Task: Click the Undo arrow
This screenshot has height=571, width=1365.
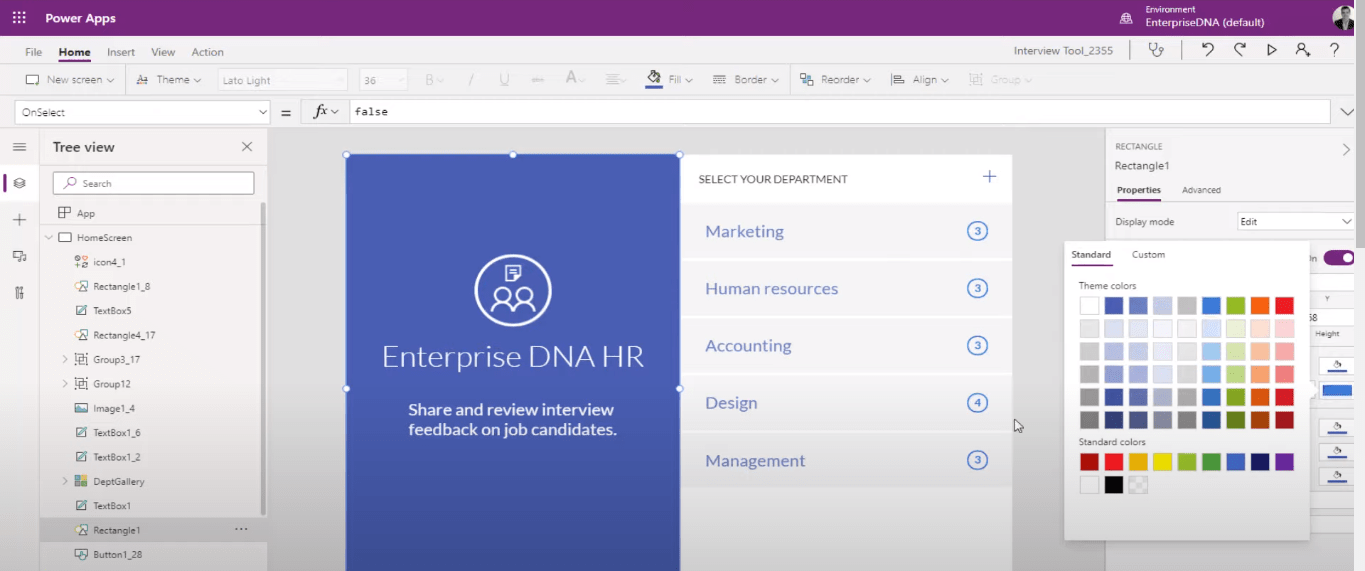Action: (1208, 50)
